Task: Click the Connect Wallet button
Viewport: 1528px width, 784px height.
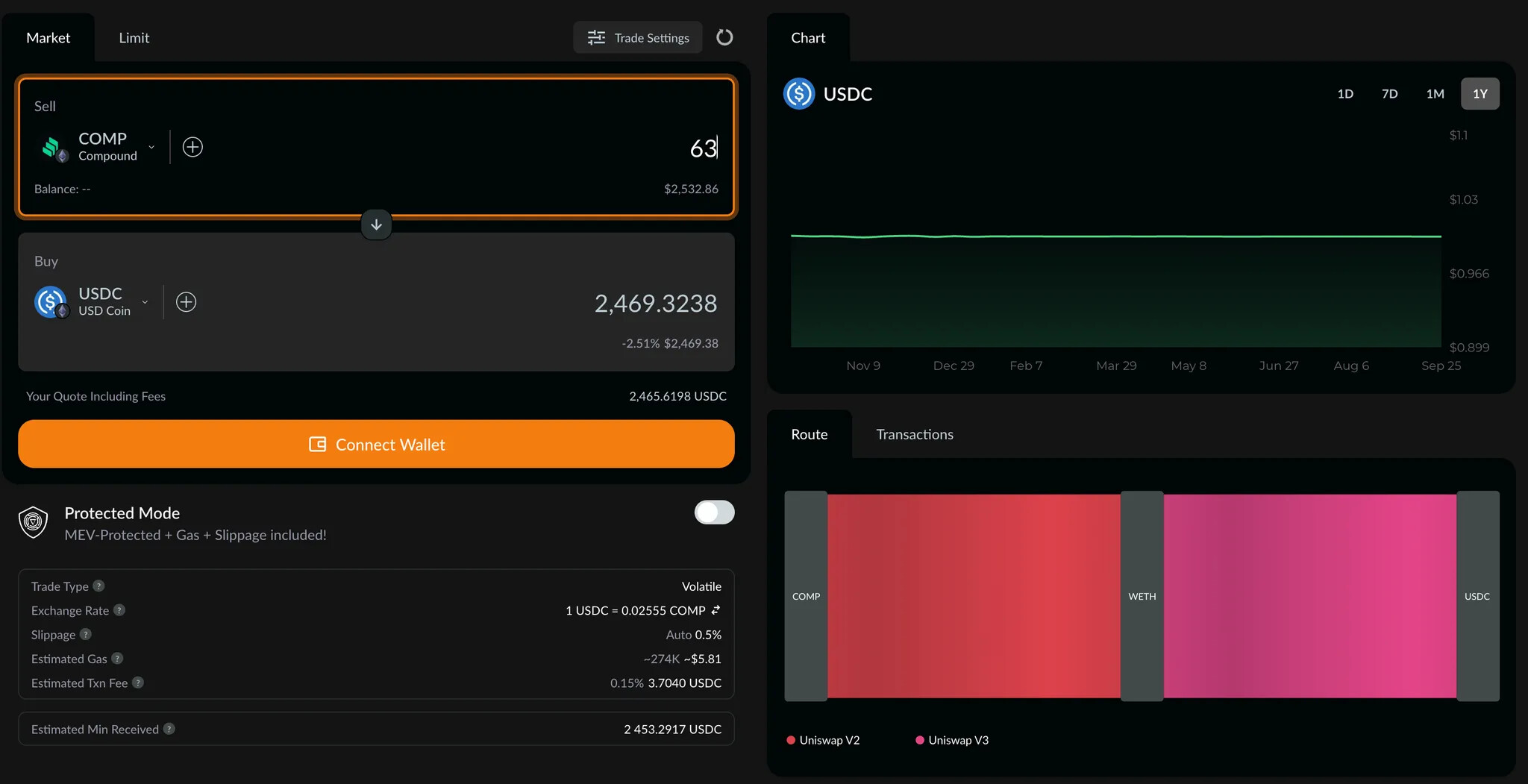Action: tap(376, 444)
